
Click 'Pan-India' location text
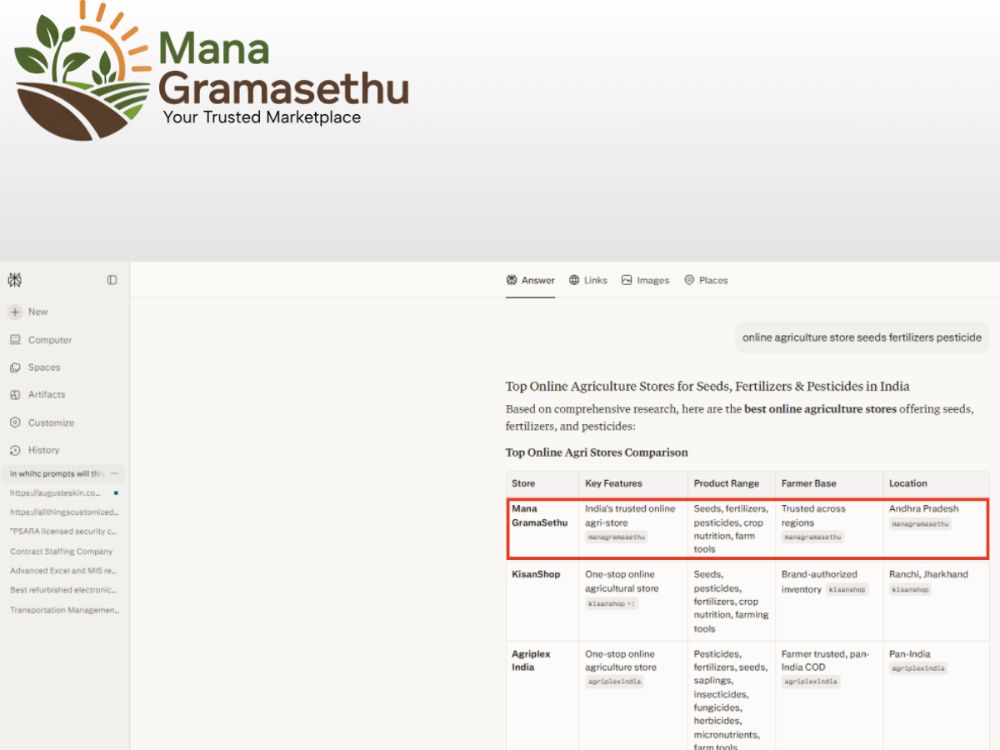tap(909, 654)
